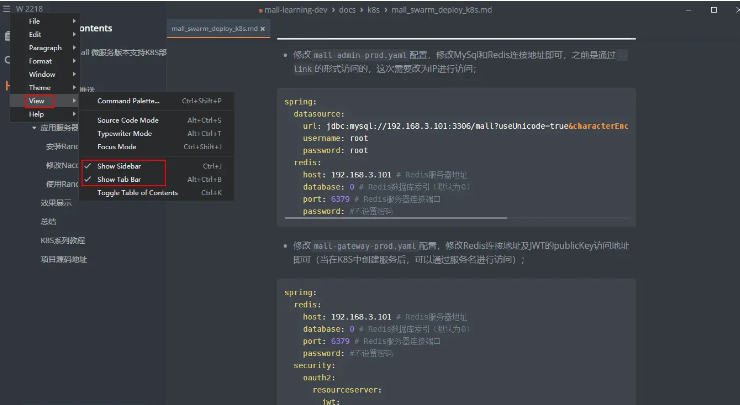This screenshot has width=740, height=405.
Task: Select 使用Ranc outline entry
Action: [x=62, y=184]
